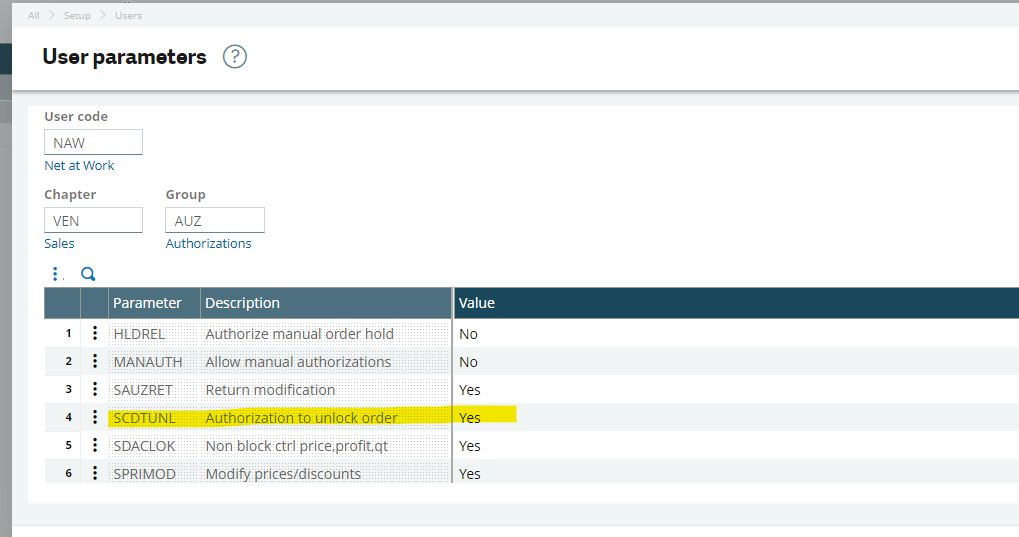The image size is (1019, 537).
Task: Open the Net at Work link
Action: click(x=79, y=166)
